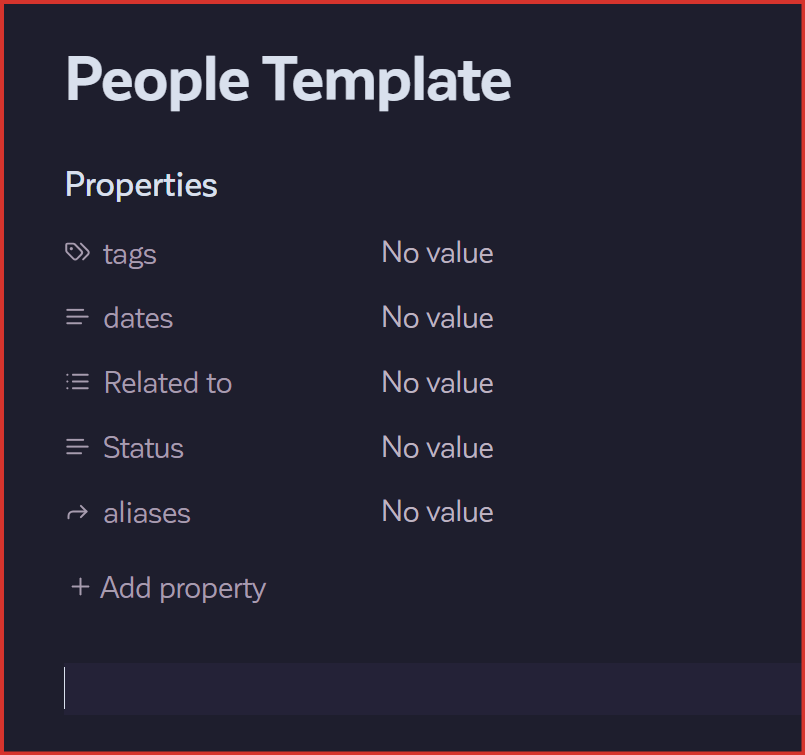Click the Status property type icon
Viewport: 805px width, 755px height.
click(x=77, y=447)
